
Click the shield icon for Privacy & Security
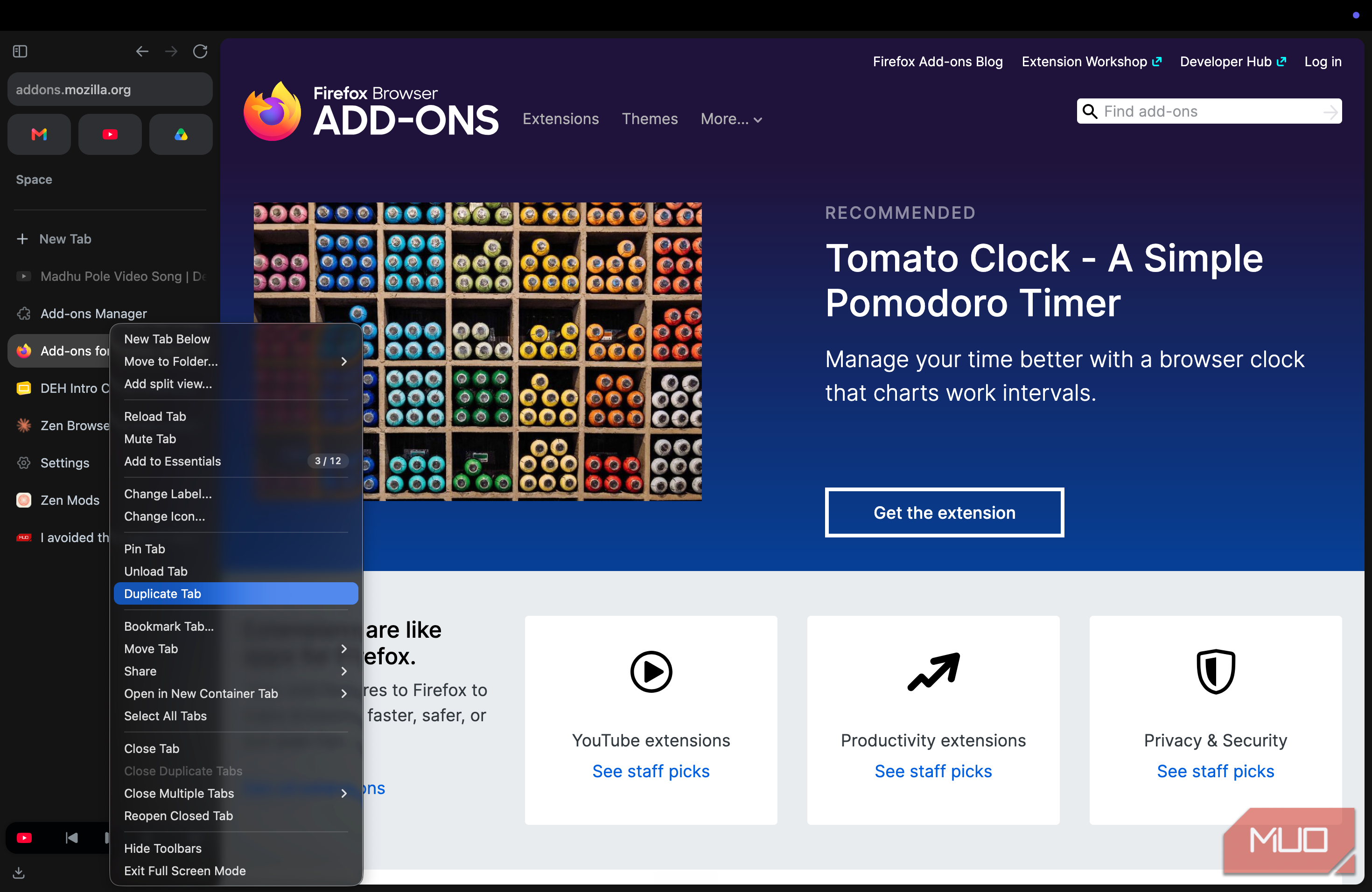(x=1216, y=671)
